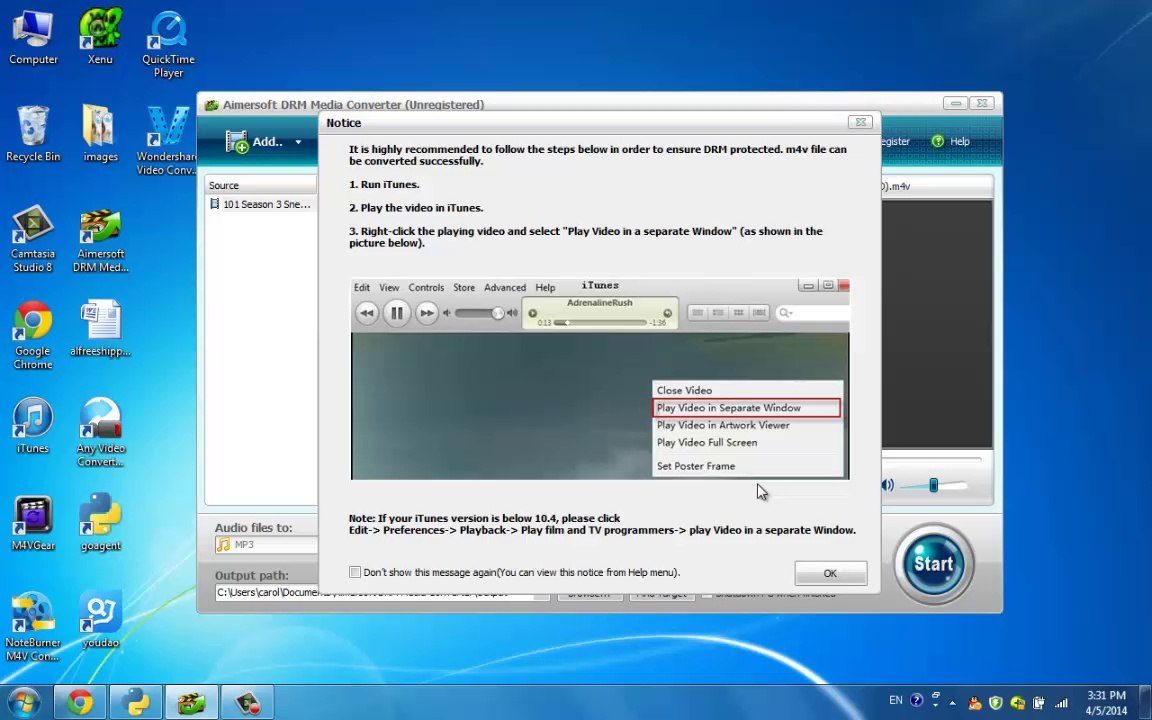Open the taskbar clock showing 3:31 PM
The width and height of the screenshot is (1152, 720).
point(1105,702)
